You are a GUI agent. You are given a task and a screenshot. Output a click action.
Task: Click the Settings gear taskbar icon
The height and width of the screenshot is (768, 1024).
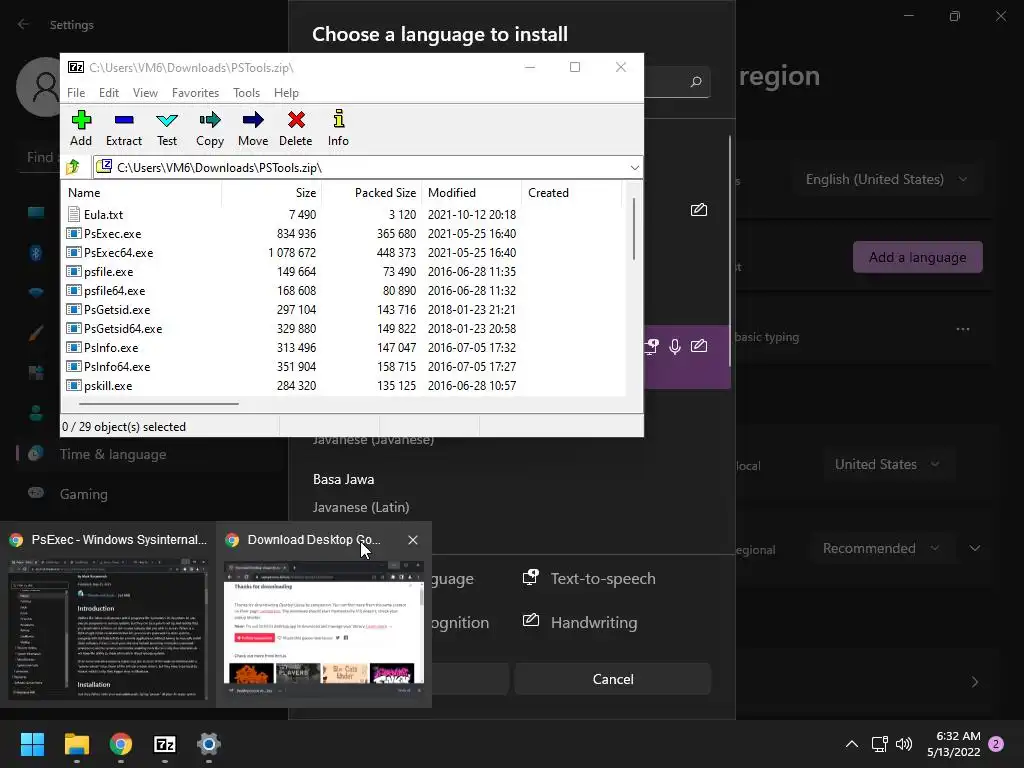(x=209, y=744)
